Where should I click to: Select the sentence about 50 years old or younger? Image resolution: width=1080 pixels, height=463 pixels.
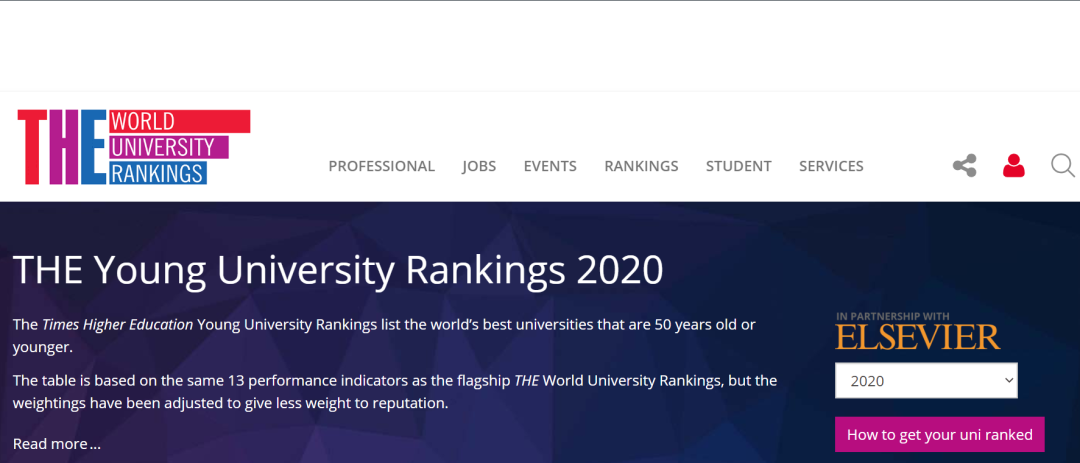coord(384,336)
